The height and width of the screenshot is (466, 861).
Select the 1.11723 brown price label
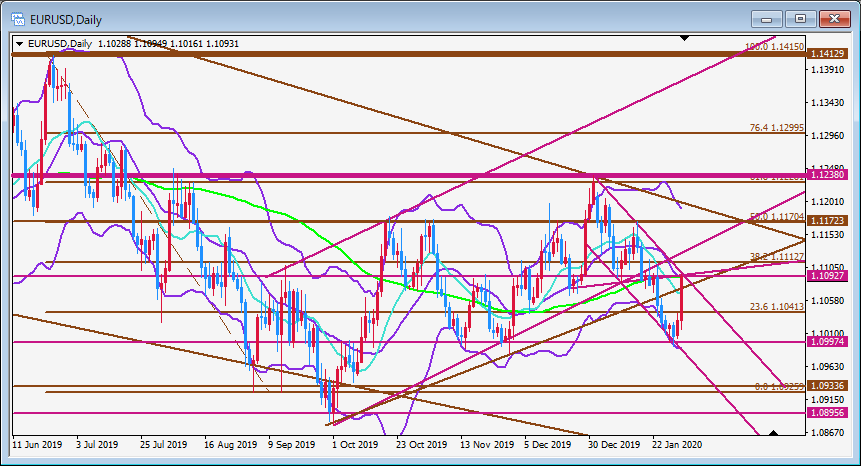(x=827, y=221)
